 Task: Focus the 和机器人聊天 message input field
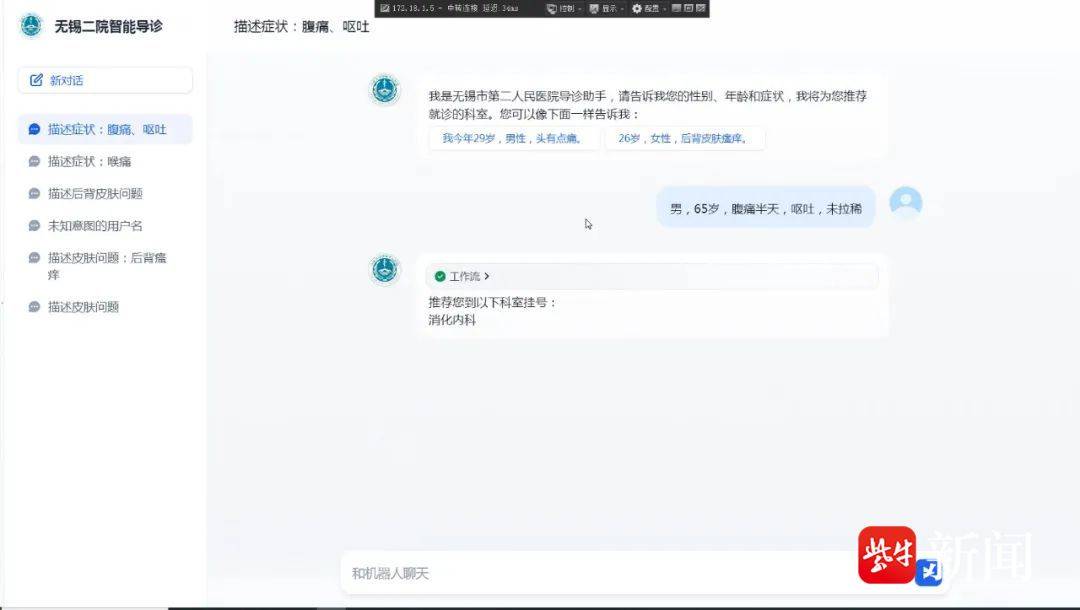tap(599, 573)
